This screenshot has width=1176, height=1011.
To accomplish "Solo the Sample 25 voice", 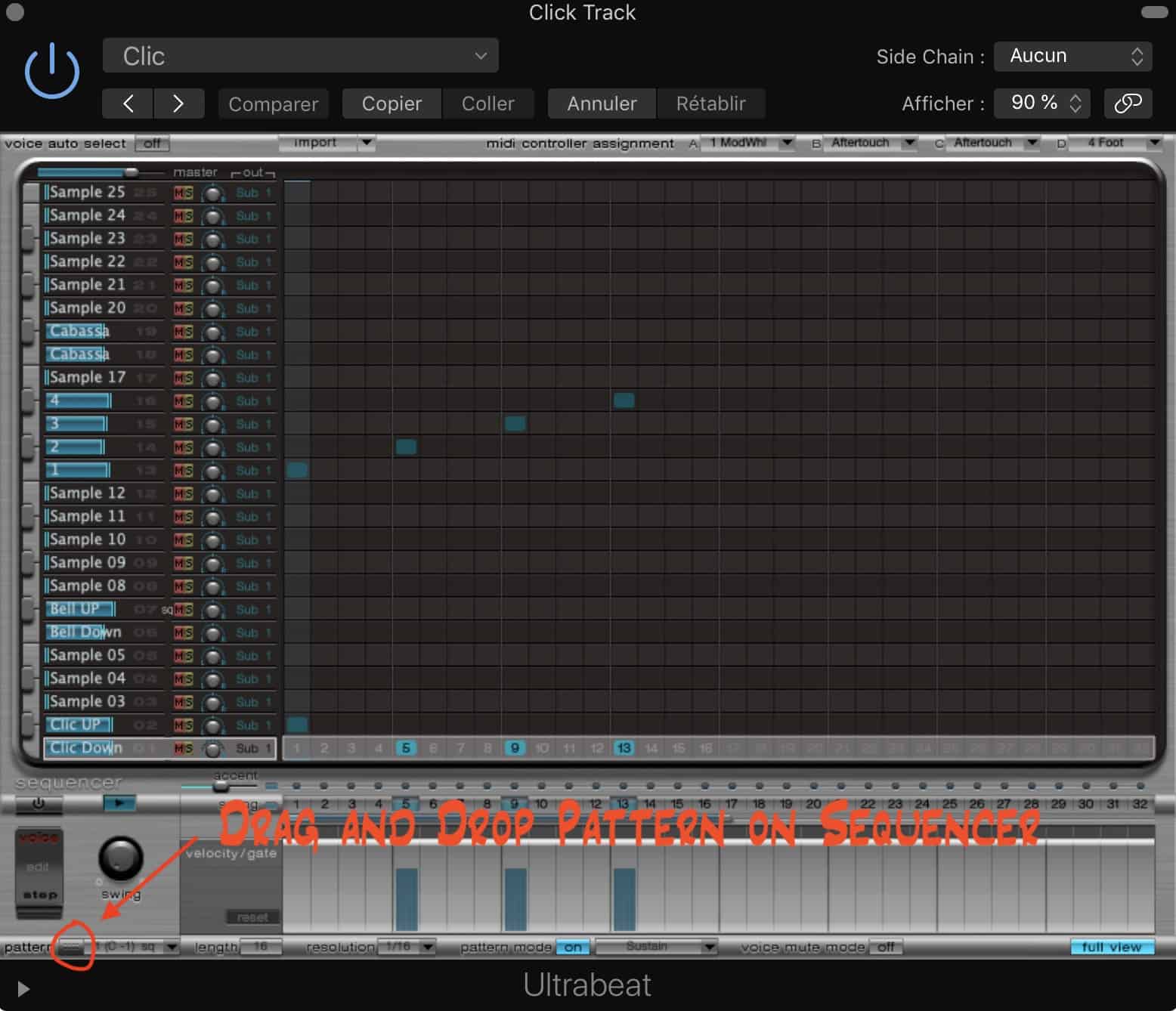I will click(x=187, y=193).
